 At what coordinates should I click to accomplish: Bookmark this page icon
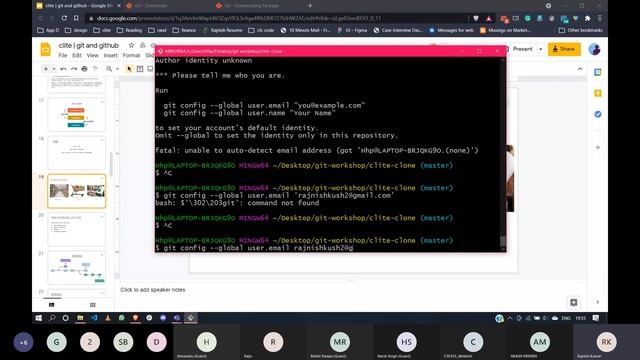click(x=76, y=18)
